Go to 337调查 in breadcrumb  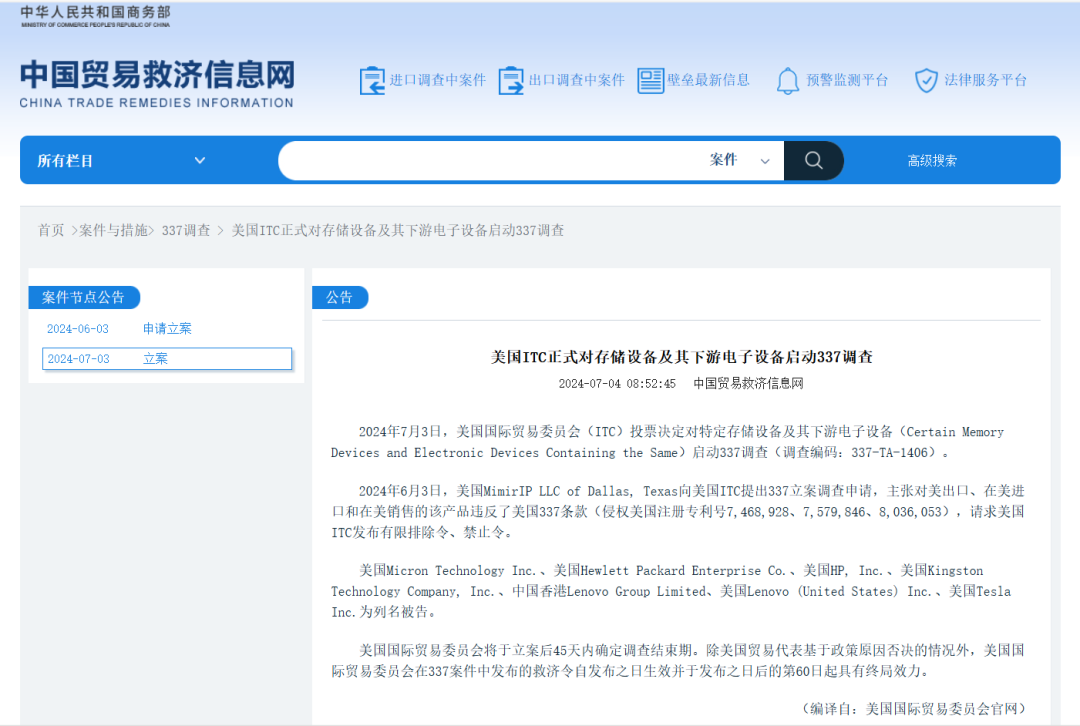click(x=186, y=230)
